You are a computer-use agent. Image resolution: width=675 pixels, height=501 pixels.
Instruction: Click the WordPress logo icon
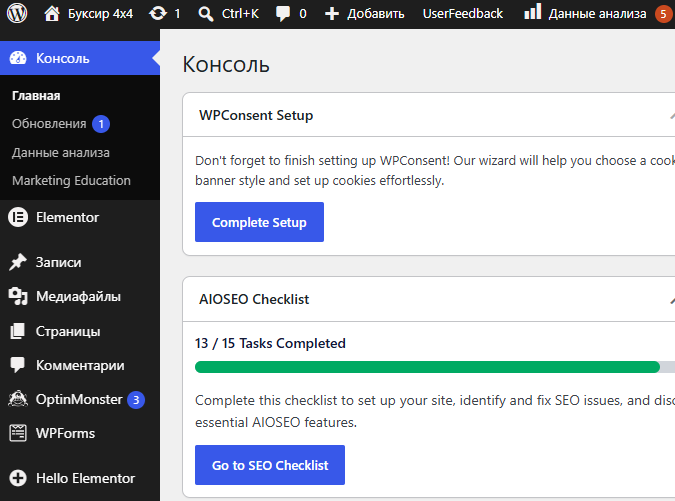coord(17,13)
